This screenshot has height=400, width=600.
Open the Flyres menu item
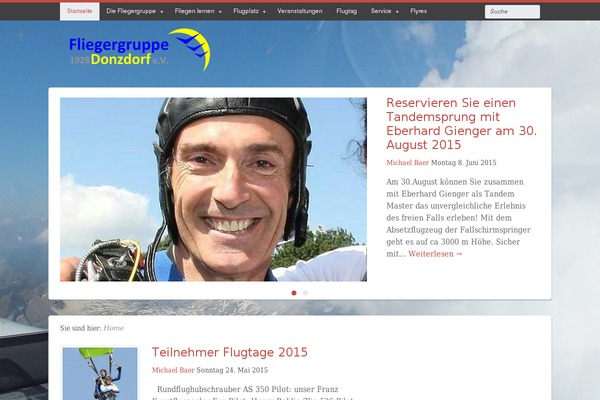419,11
